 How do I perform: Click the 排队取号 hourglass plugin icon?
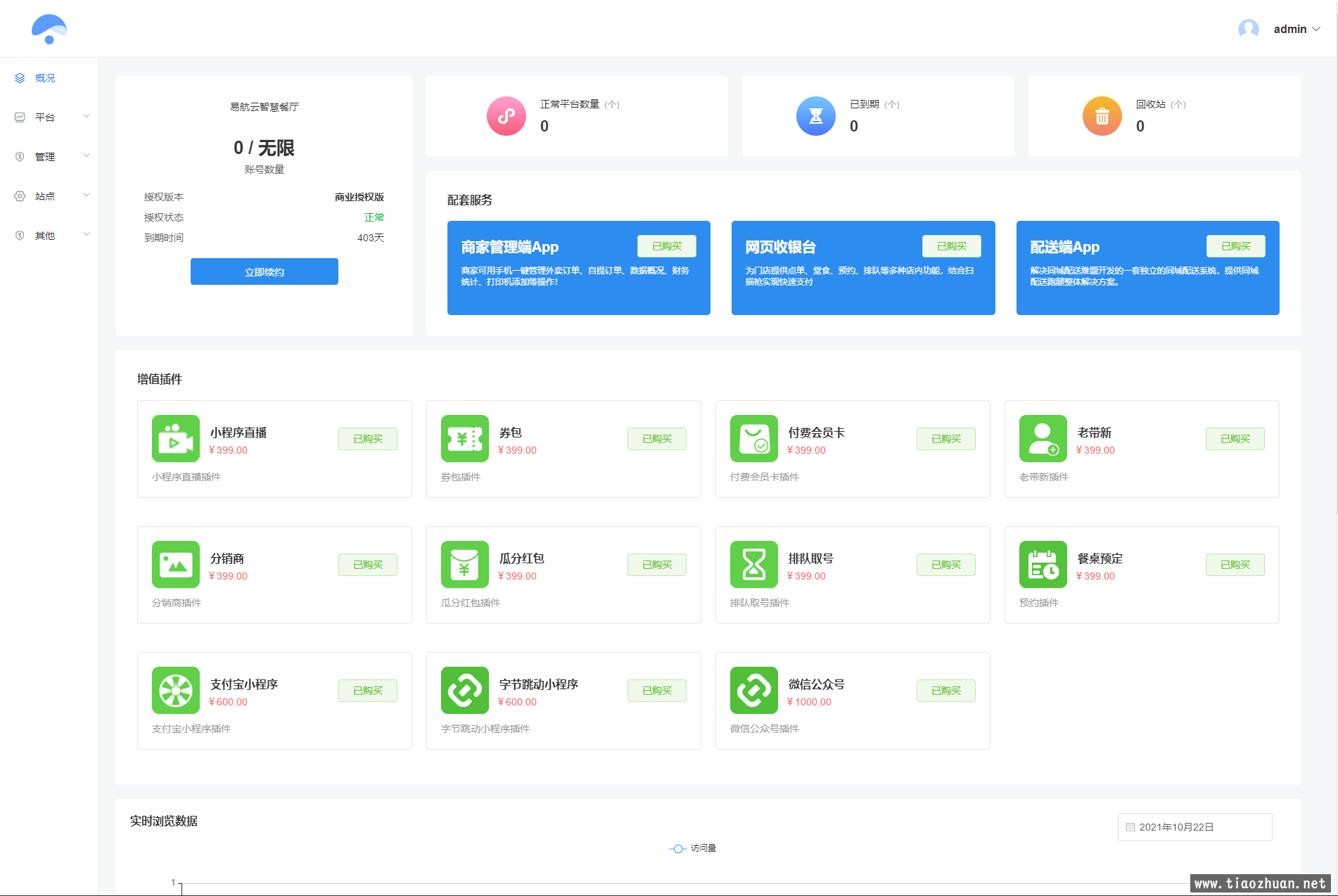pyautogui.click(x=753, y=565)
